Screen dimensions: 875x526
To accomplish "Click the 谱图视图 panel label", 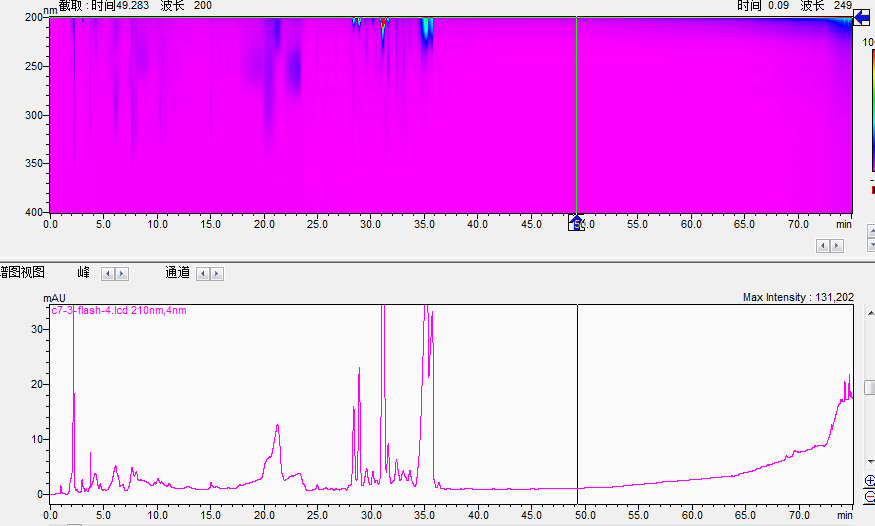I will 22,272.
